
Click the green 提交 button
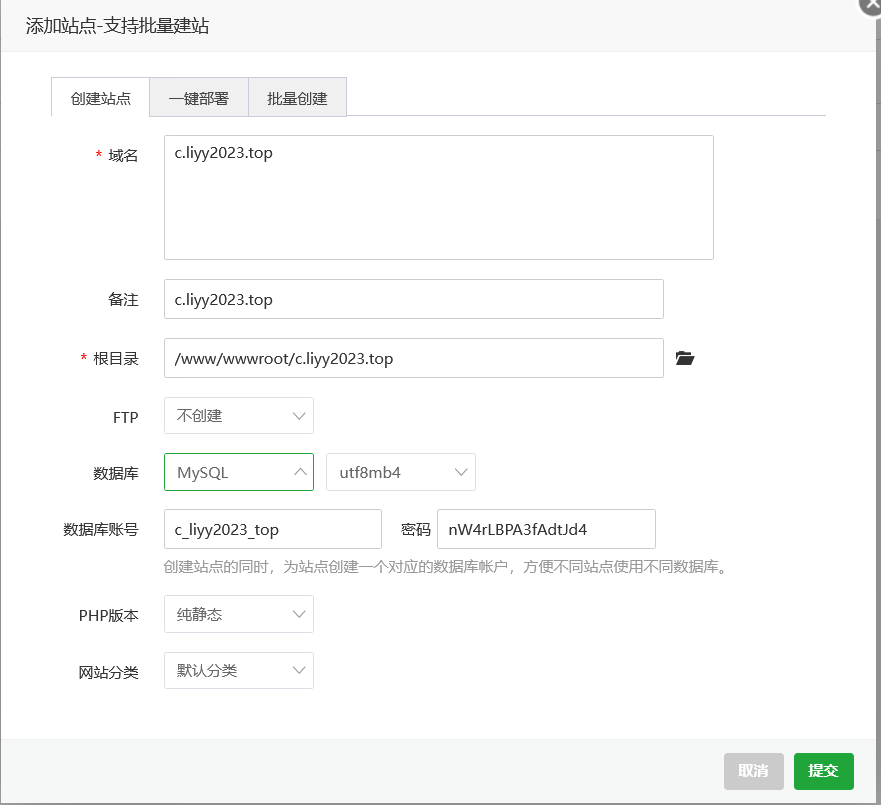pos(824,771)
